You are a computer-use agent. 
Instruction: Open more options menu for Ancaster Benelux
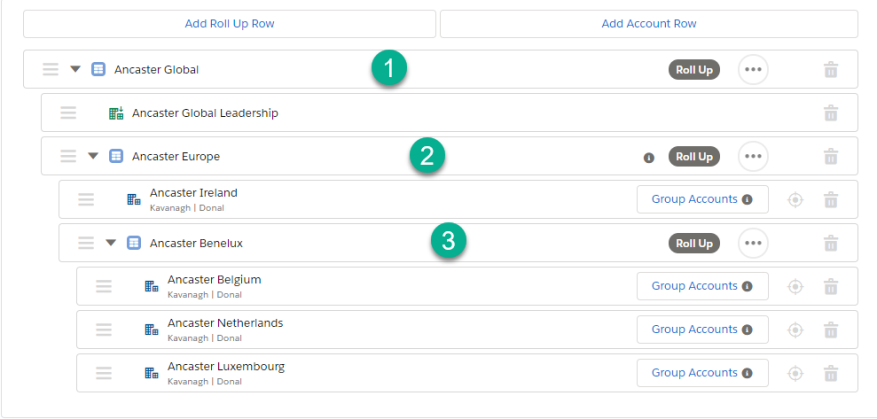[x=753, y=243]
